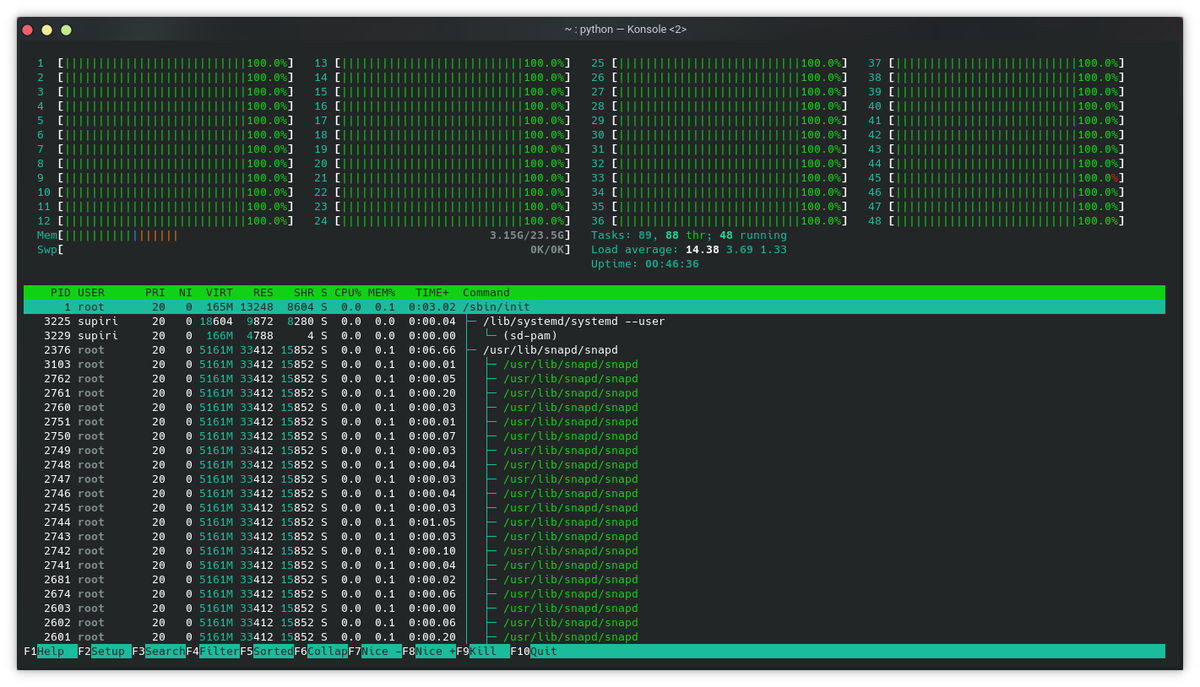Select process row with PID 3103

click(594, 364)
